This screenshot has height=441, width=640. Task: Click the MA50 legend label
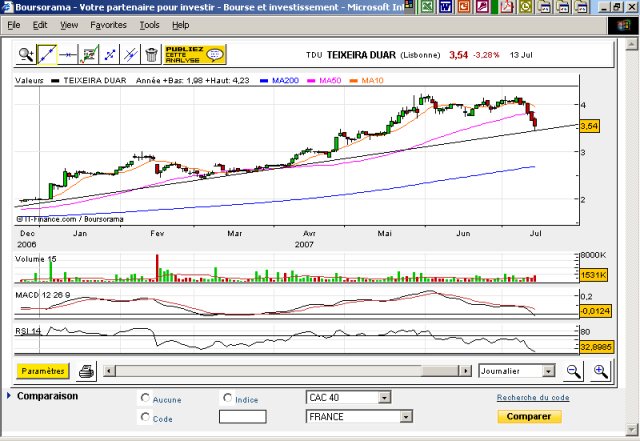point(330,80)
